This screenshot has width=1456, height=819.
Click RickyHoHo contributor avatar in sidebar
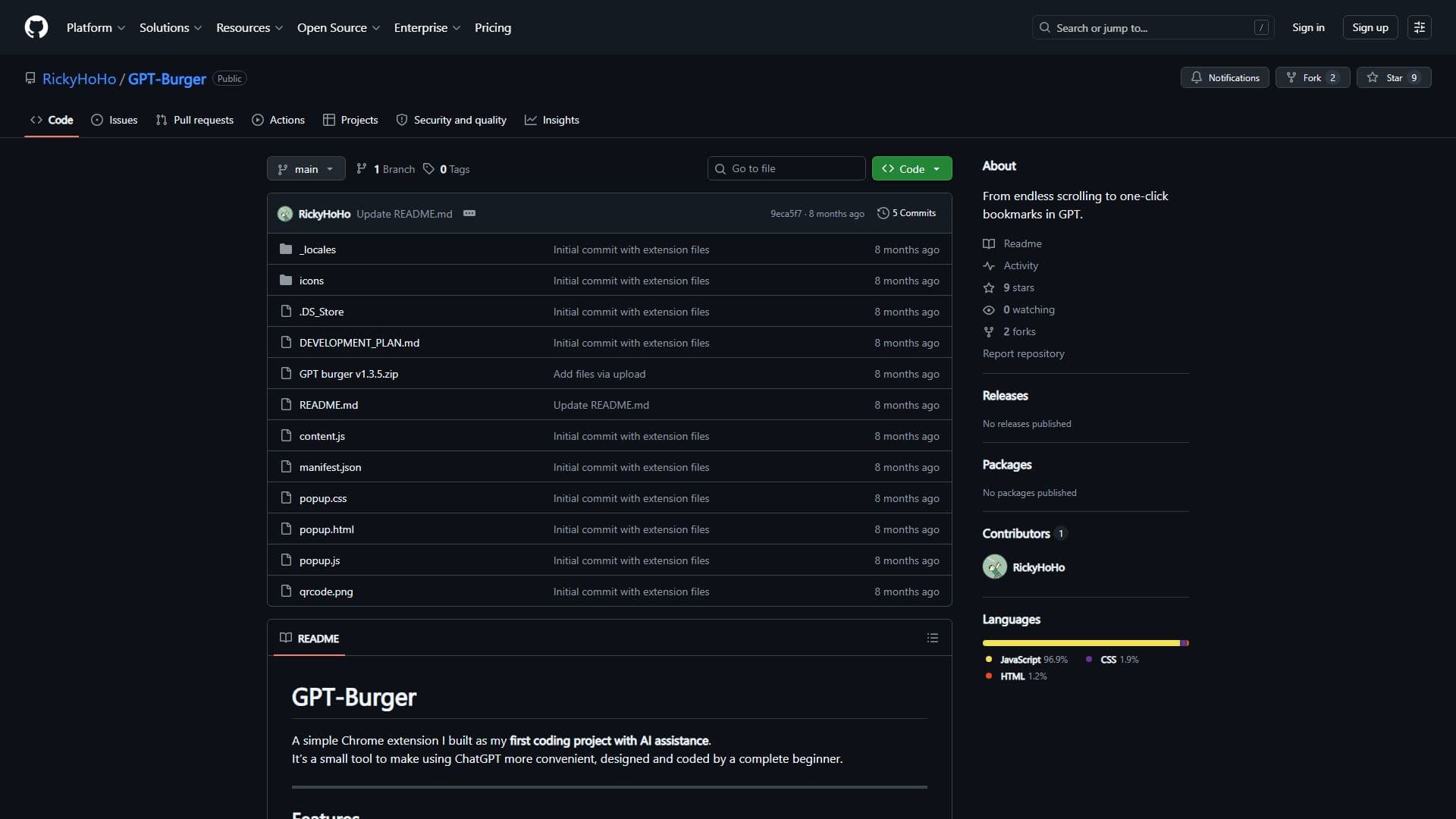(995, 566)
